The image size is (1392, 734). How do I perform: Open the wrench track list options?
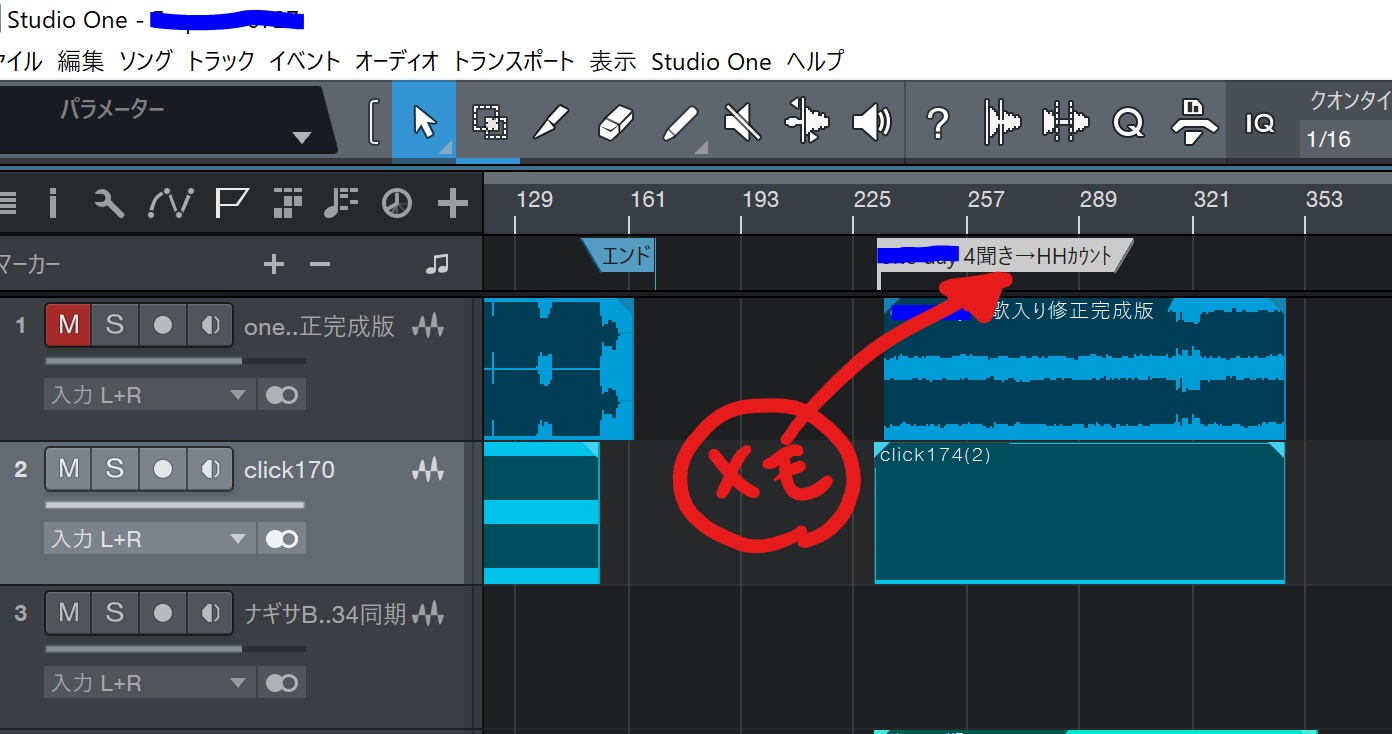pyautogui.click(x=109, y=204)
